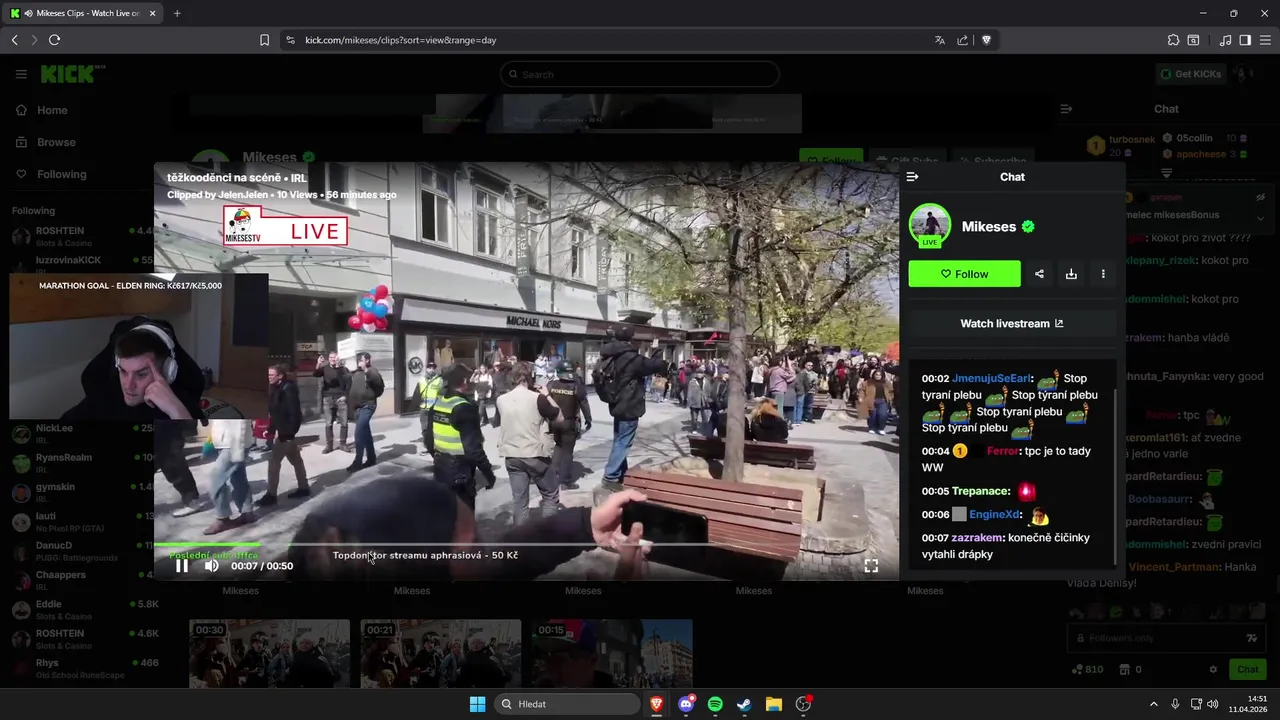Pause the clip playback

pos(182,566)
